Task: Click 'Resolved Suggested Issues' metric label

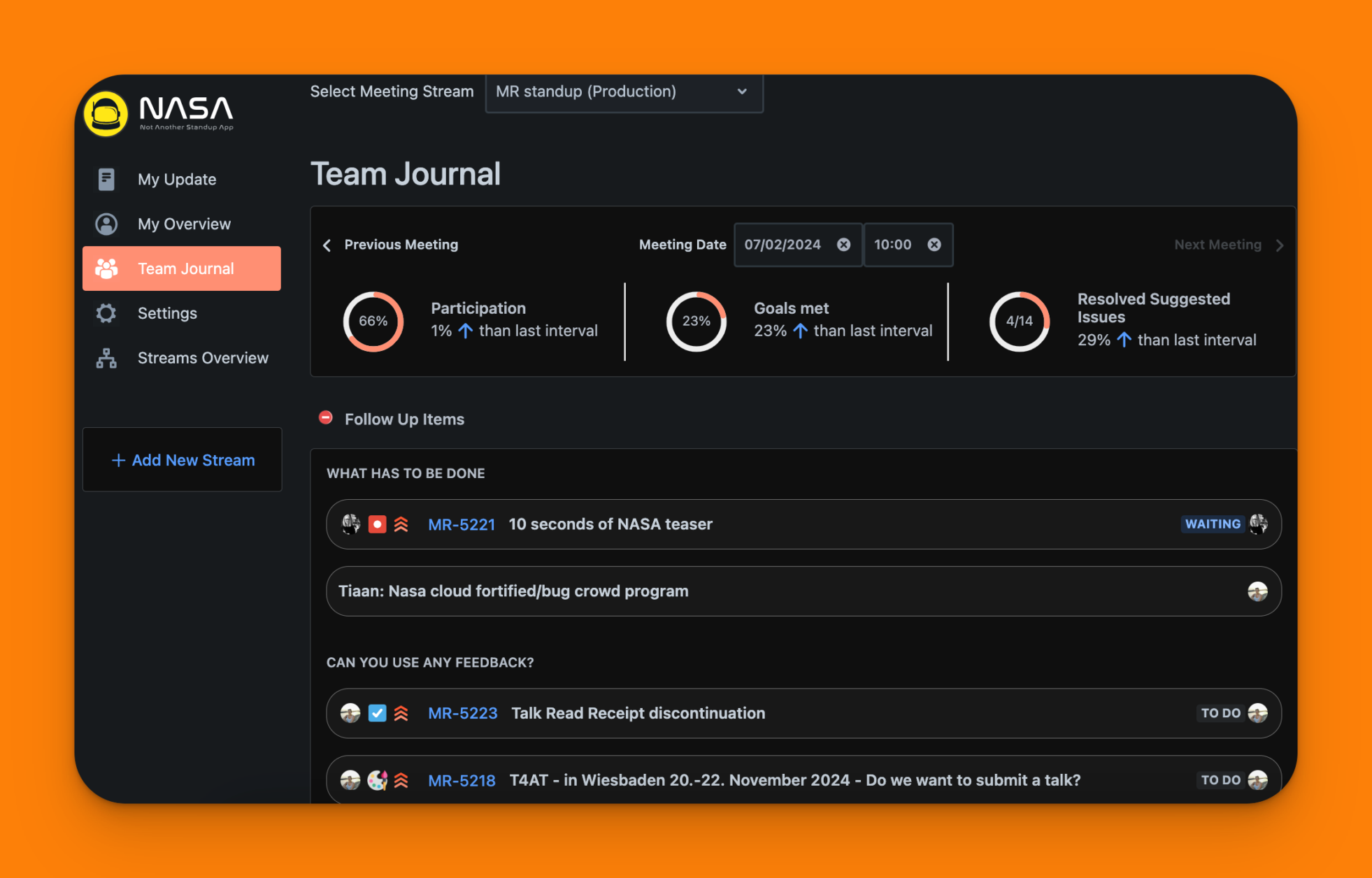Action: point(1154,308)
